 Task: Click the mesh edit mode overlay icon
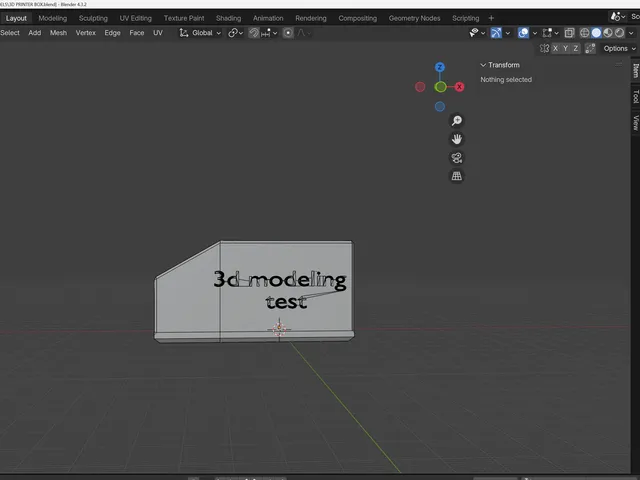tap(547, 33)
